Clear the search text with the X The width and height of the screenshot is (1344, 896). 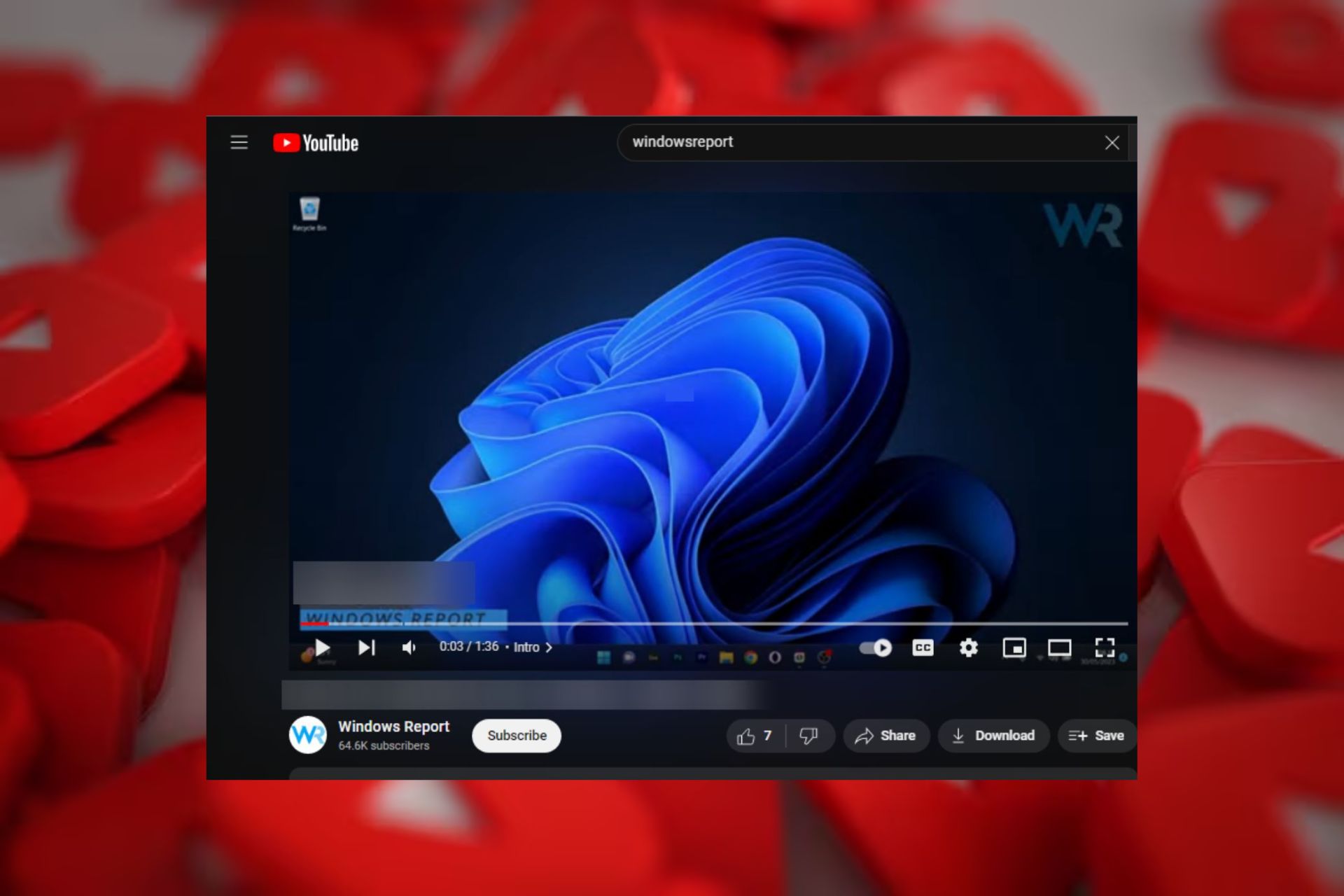pos(1112,143)
